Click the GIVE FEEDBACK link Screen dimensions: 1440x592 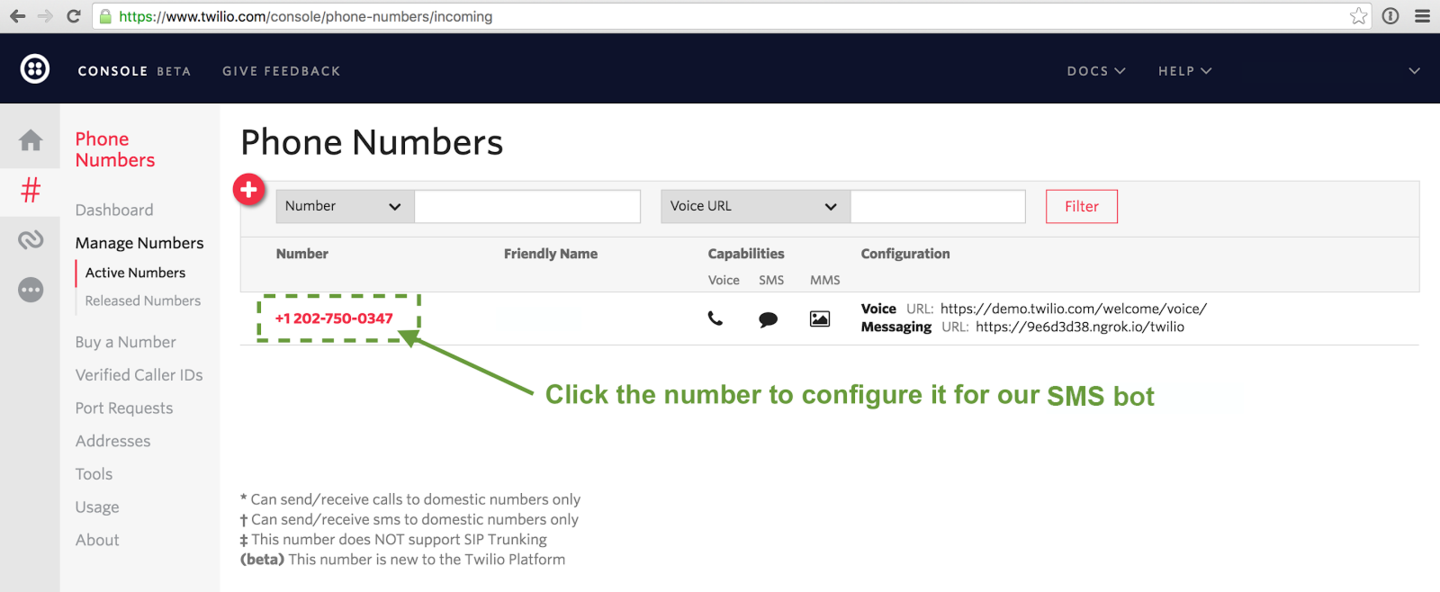(x=281, y=71)
